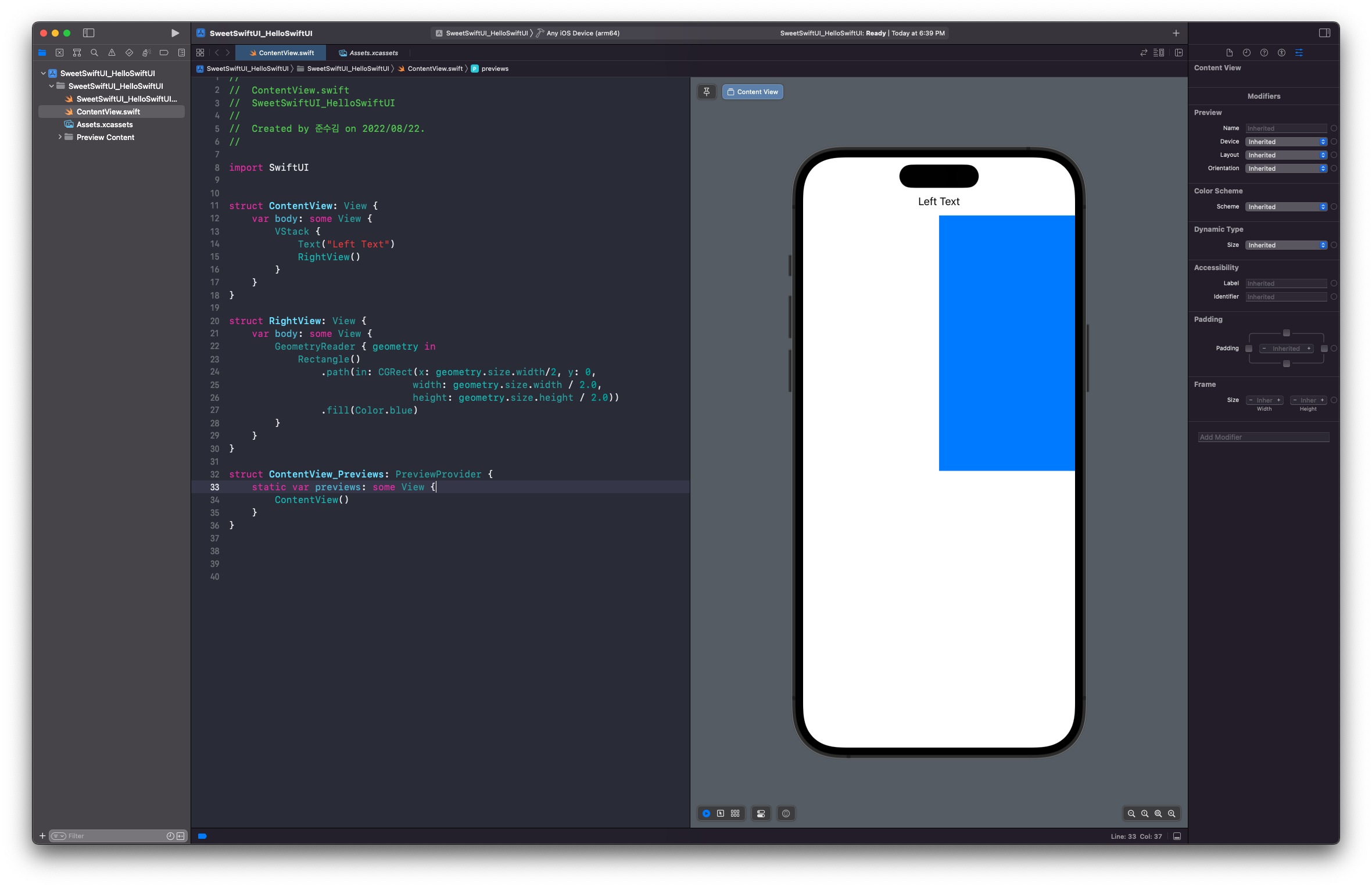Open the Color Scheme dropdown
Viewport: 1372px width, 887px height.
point(1286,207)
